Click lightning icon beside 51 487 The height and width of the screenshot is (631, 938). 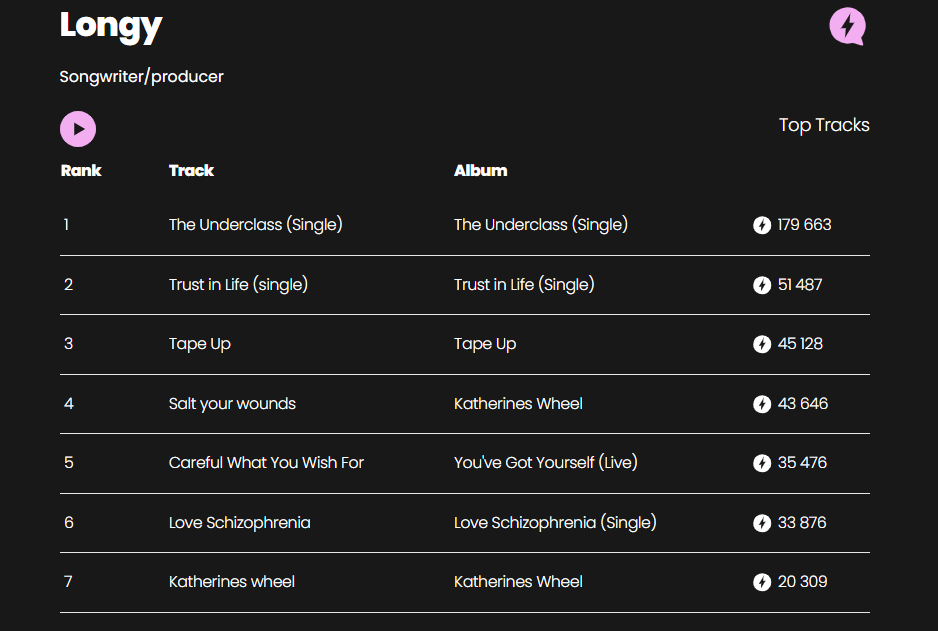762,285
